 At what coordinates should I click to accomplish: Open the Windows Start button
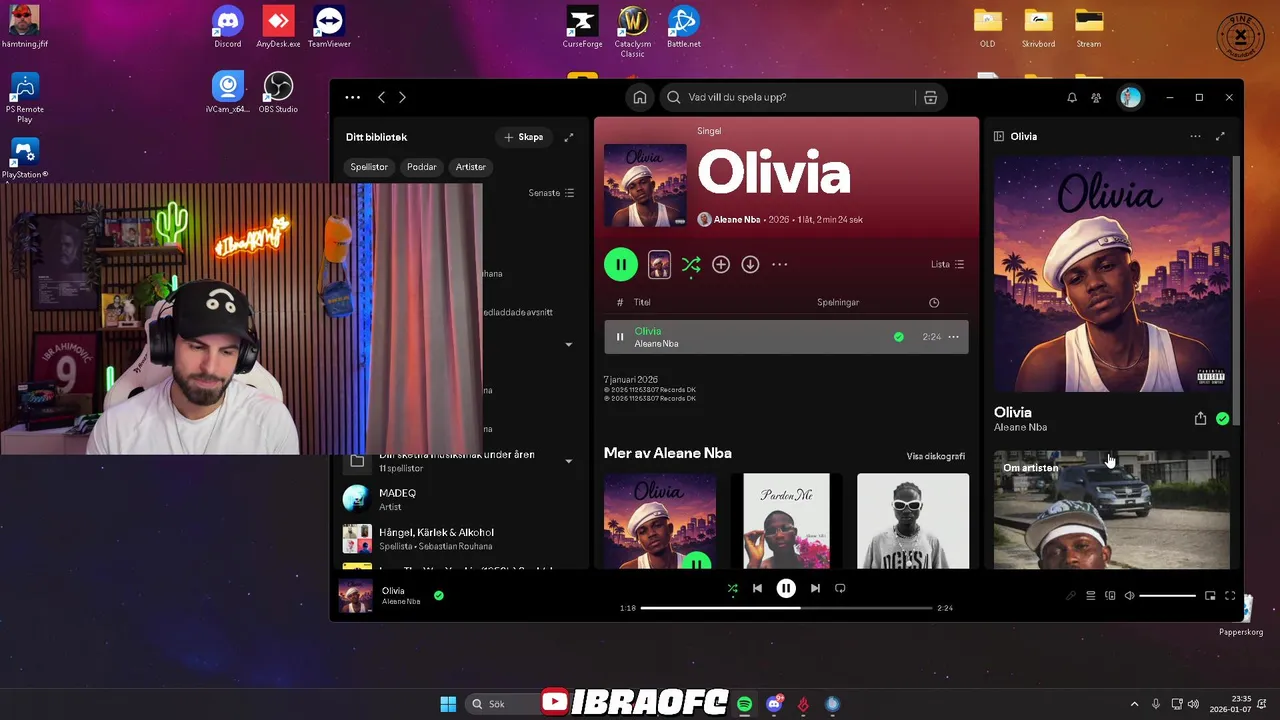pos(448,704)
